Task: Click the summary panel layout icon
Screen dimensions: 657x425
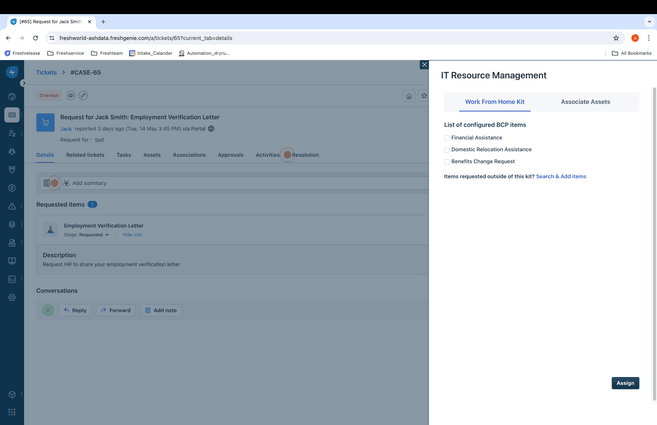Action: click(x=47, y=183)
